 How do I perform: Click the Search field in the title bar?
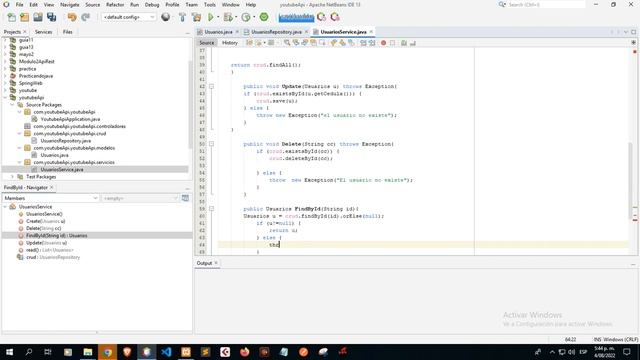coord(546,4)
